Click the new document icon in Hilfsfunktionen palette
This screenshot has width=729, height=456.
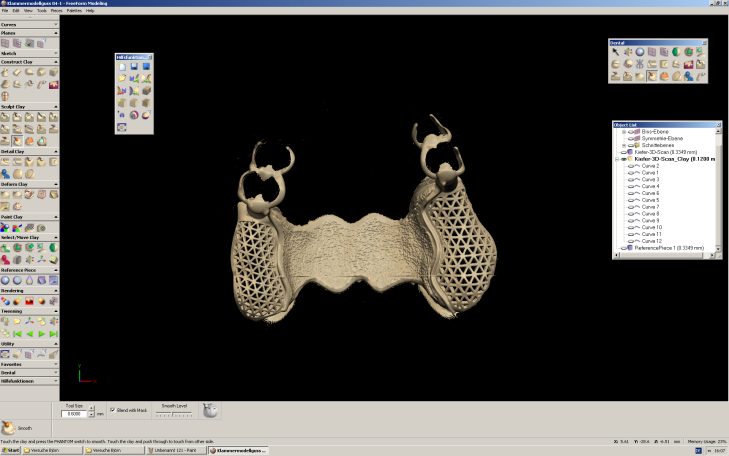[121, 66]
